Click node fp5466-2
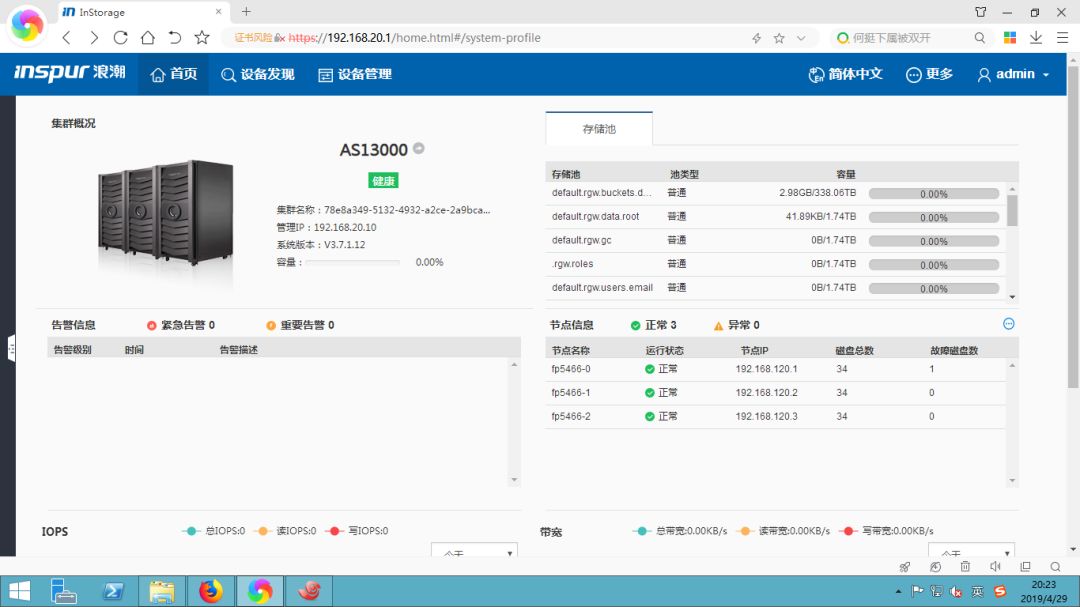 (571, 417)
